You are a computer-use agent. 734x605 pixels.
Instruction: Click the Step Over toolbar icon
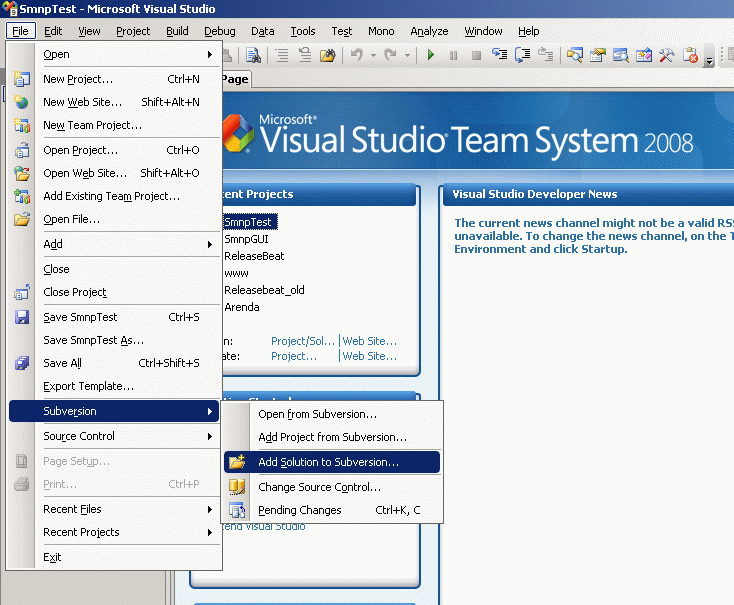pyautogui.click(x=522, y=55)
